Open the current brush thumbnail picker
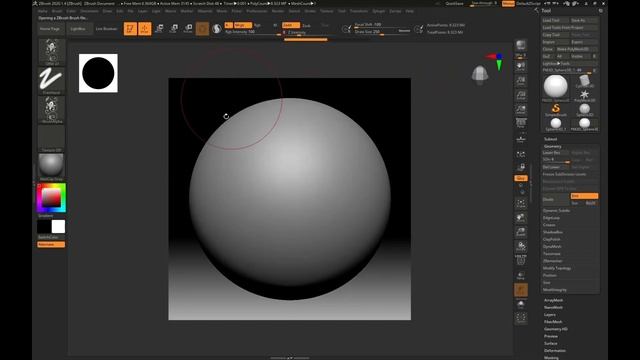 point(51,52)
